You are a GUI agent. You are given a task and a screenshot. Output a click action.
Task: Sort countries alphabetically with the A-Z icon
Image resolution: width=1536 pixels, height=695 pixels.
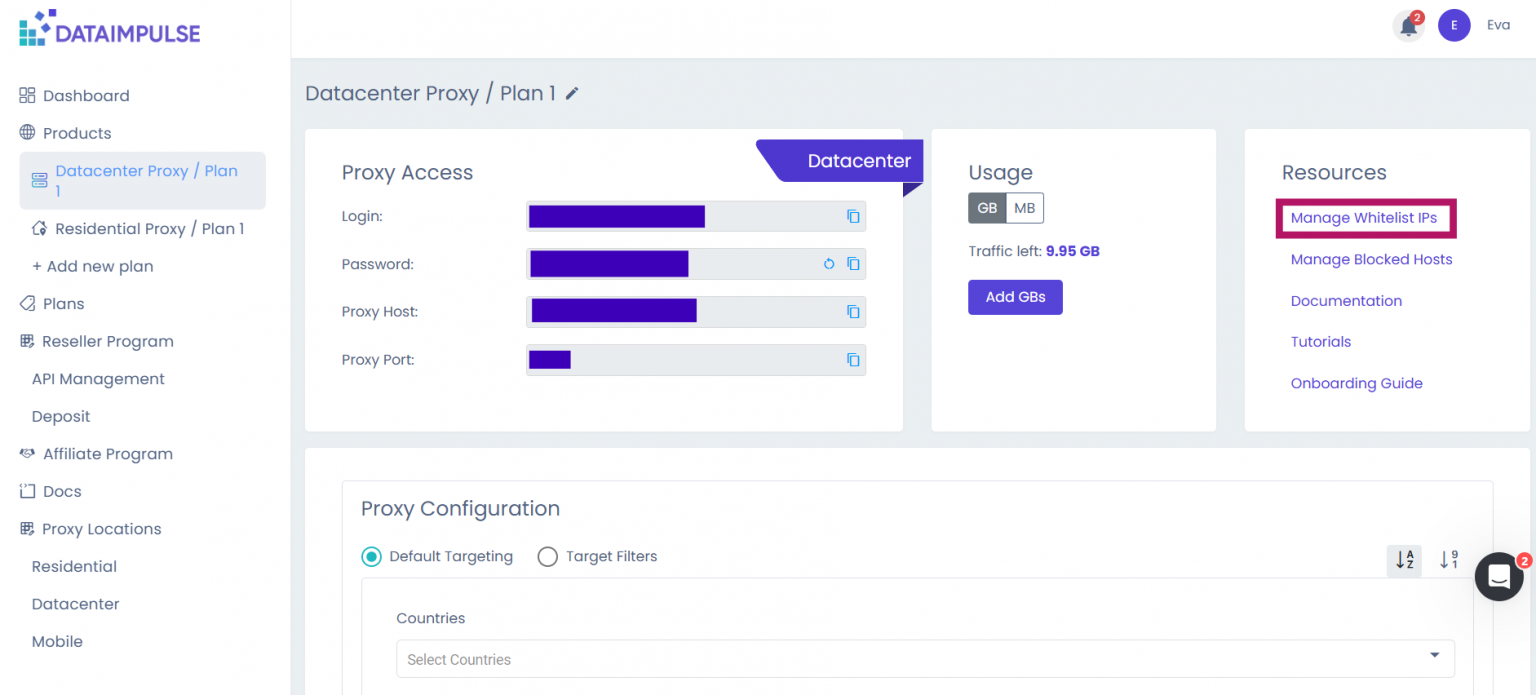point(1403,561)
